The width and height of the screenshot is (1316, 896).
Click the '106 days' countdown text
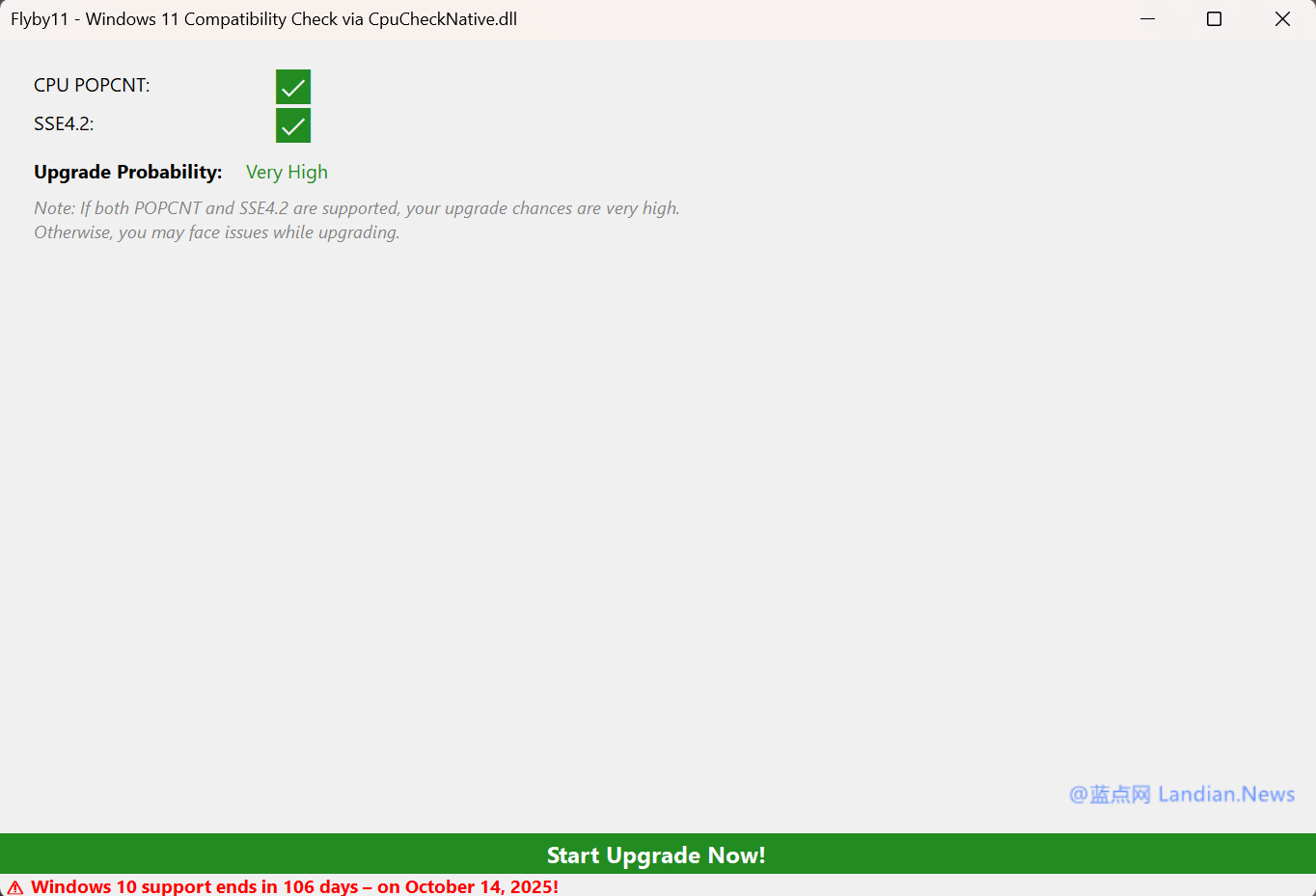click(320, 886)
